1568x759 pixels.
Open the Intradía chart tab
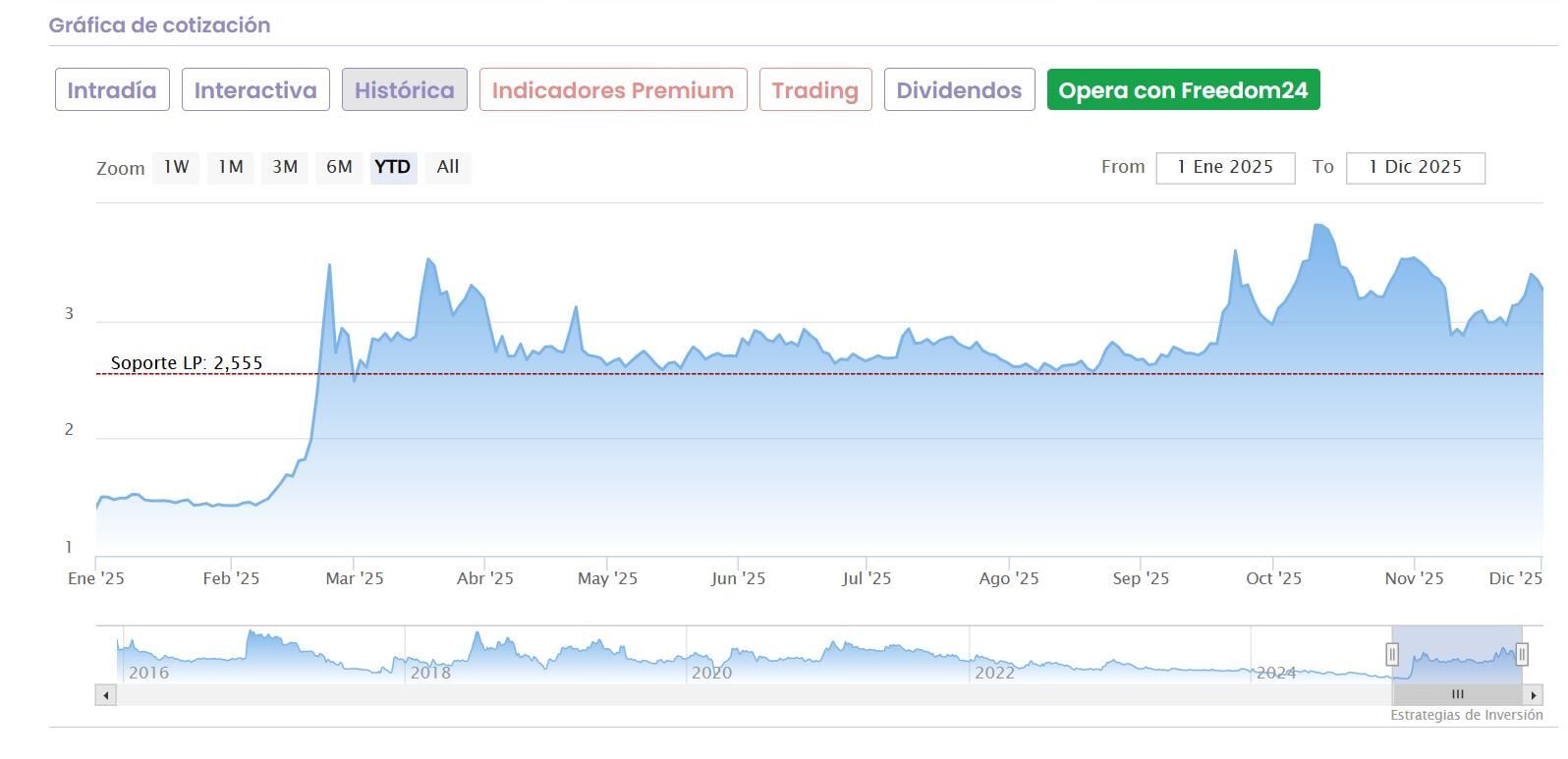click(112, 90)
